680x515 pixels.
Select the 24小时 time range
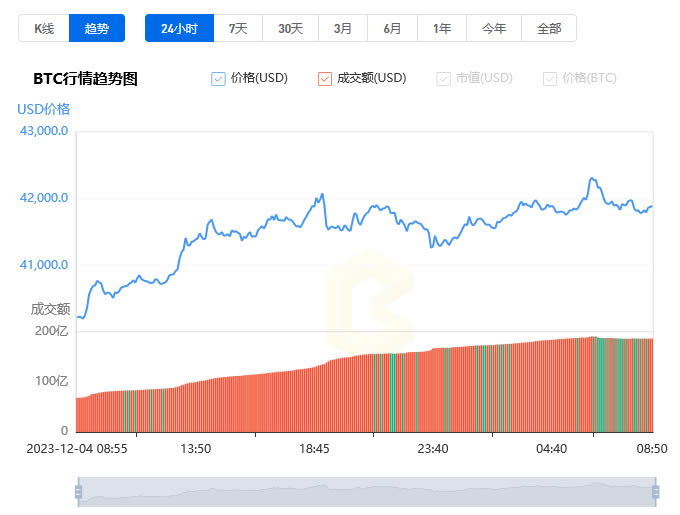(179, 28)
